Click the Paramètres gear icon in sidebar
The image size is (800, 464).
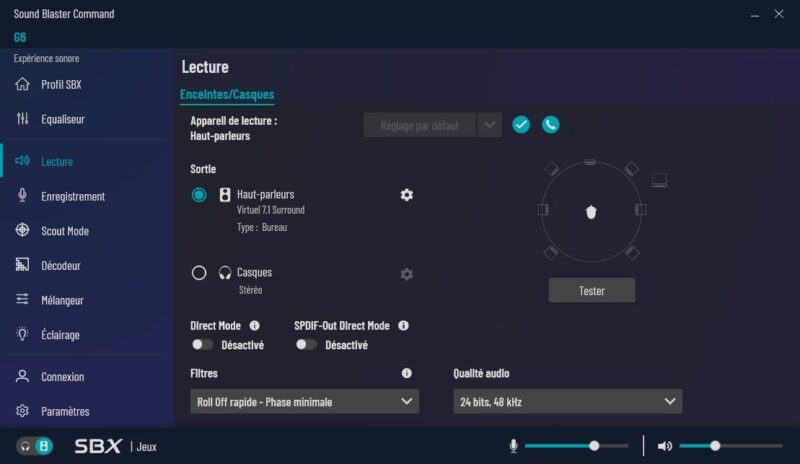pos(22,411)
